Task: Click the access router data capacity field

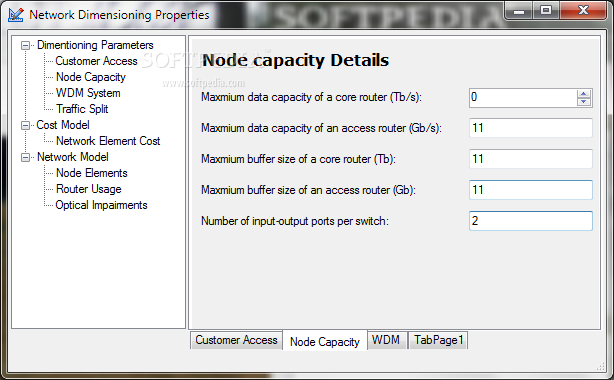Action: click(x=531, y=128)
